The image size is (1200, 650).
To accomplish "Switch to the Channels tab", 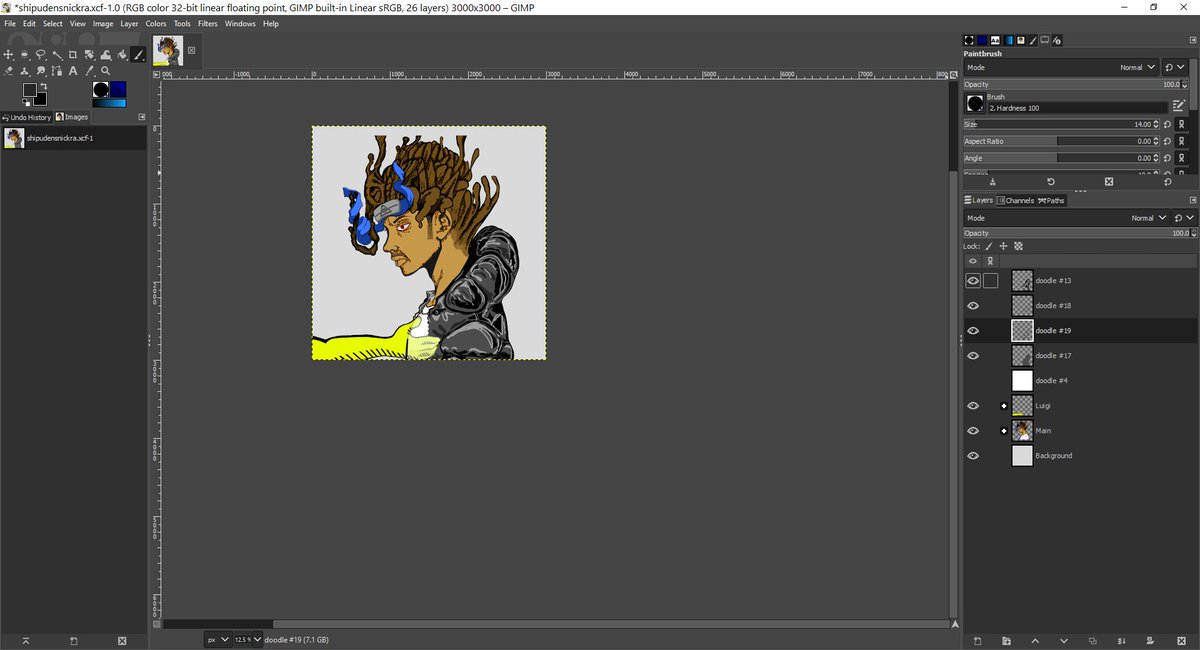I will point(1015,200).
